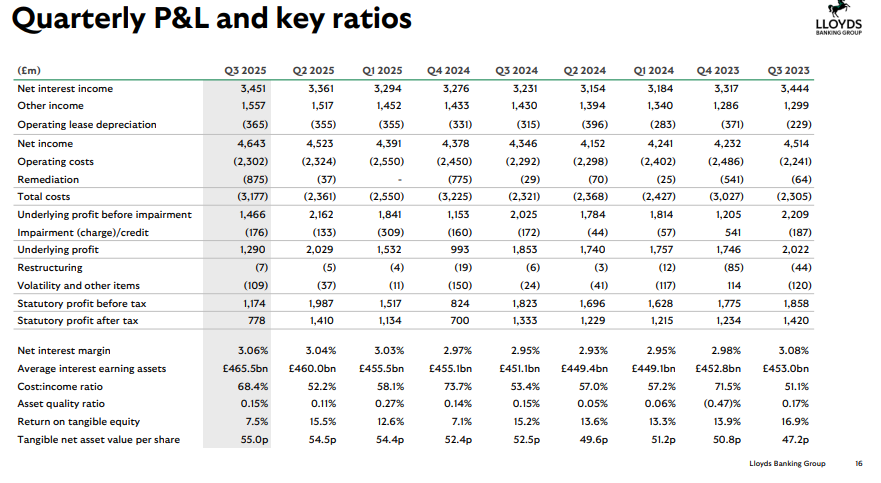Click the Q4 2024 column header
881x483 pixels.
coord(449,70)
